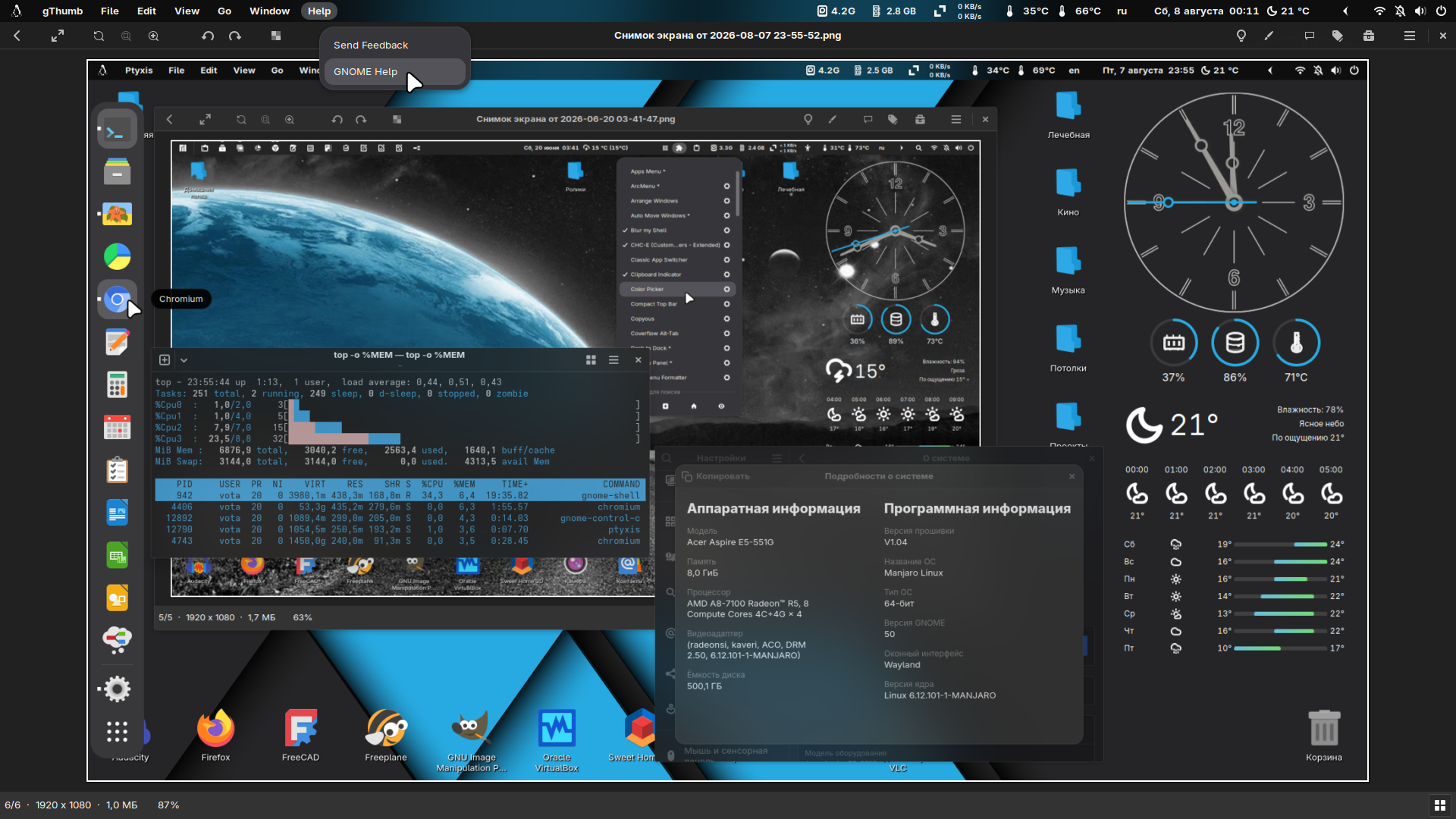Open the edit file pencil tool
Viewport: 1456px width, 819px height.
[x=1269, y=36]
